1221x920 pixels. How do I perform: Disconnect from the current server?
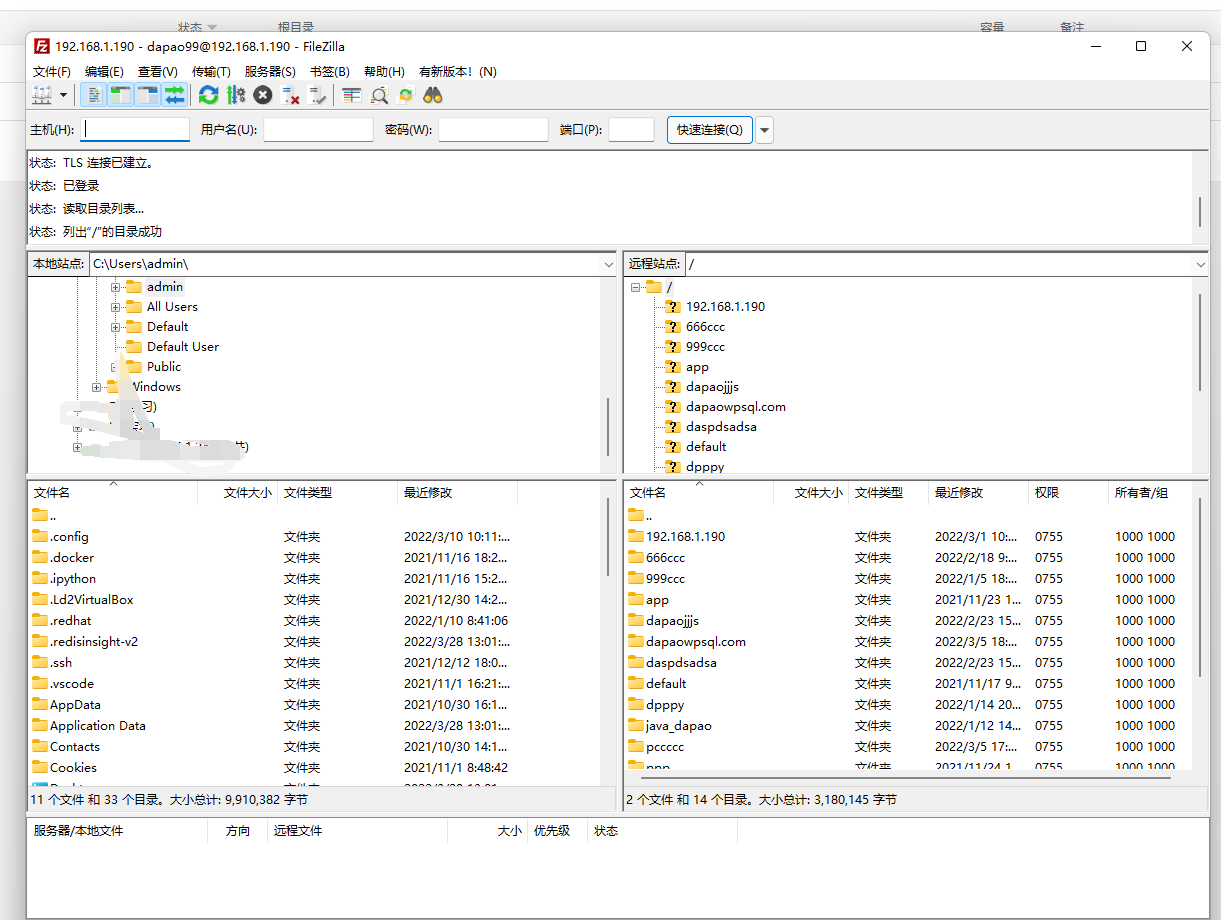291,95
